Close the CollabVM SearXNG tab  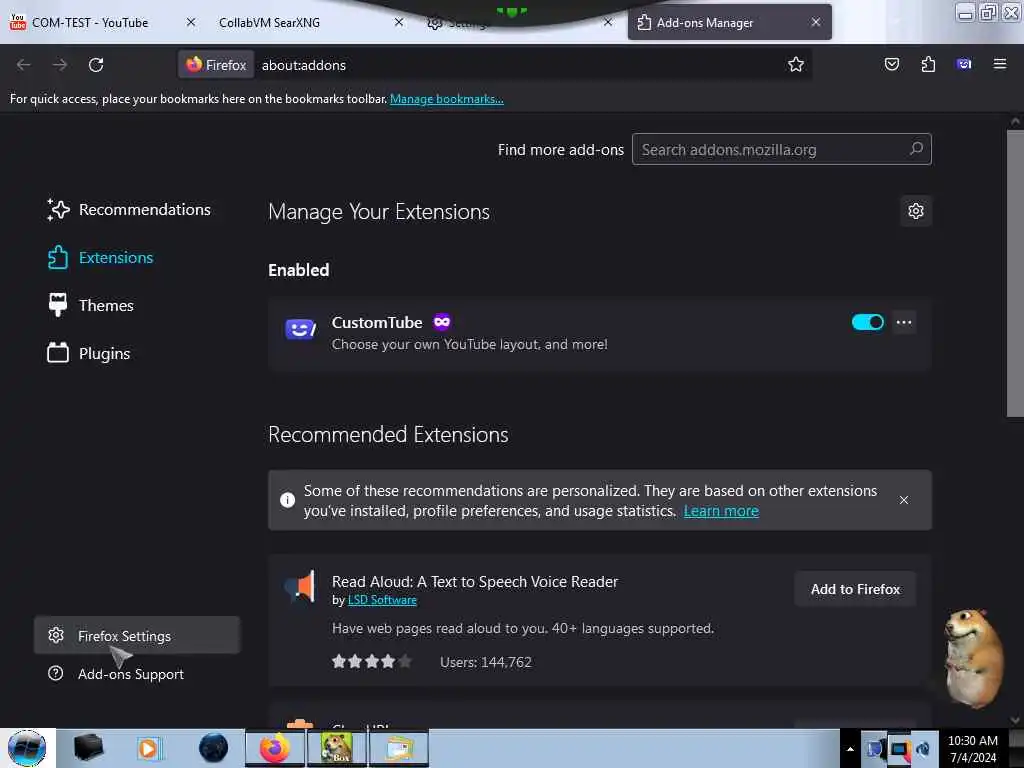[399, 22]
